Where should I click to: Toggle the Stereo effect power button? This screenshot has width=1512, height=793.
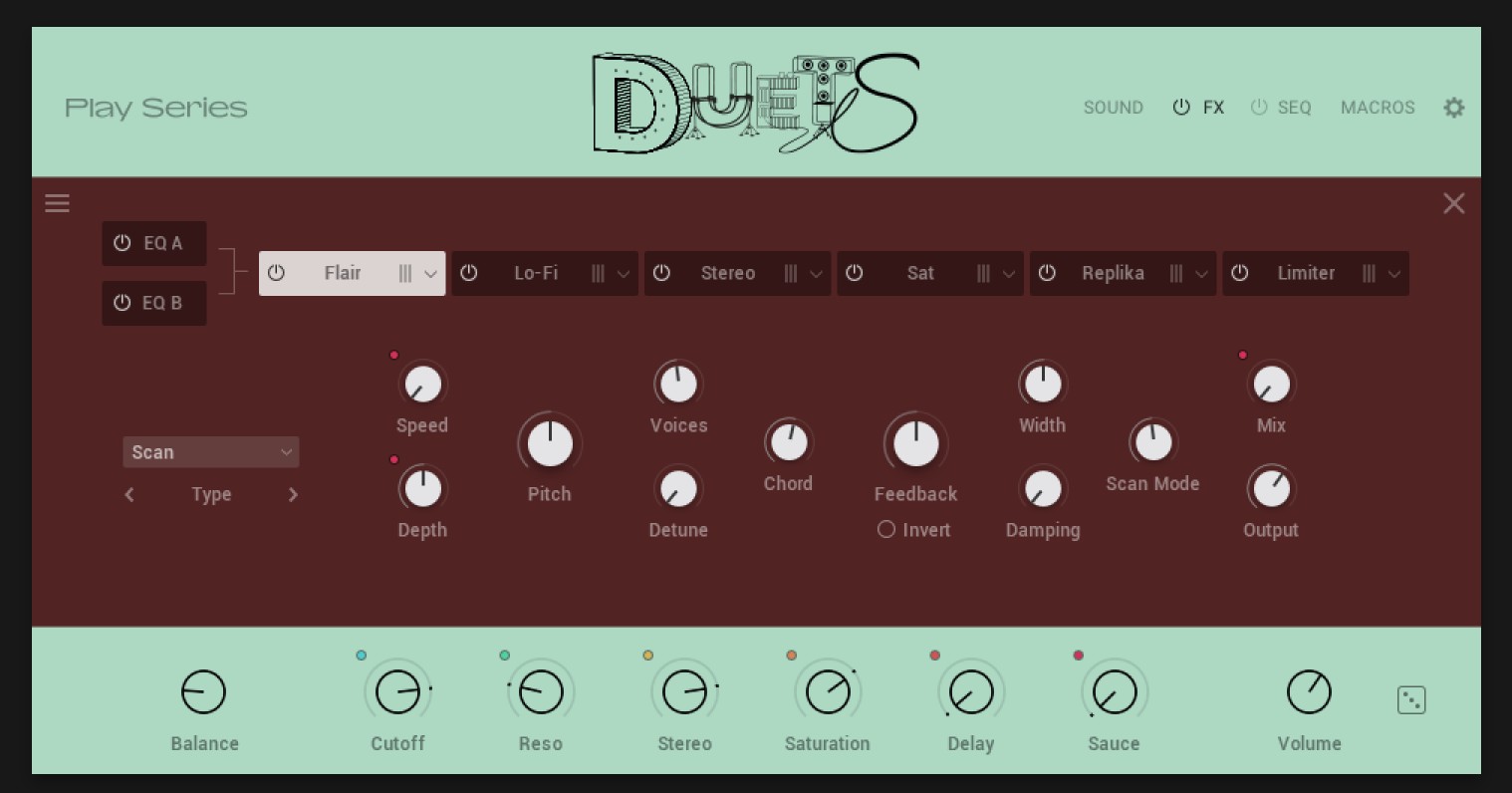[x=661, y=273]
